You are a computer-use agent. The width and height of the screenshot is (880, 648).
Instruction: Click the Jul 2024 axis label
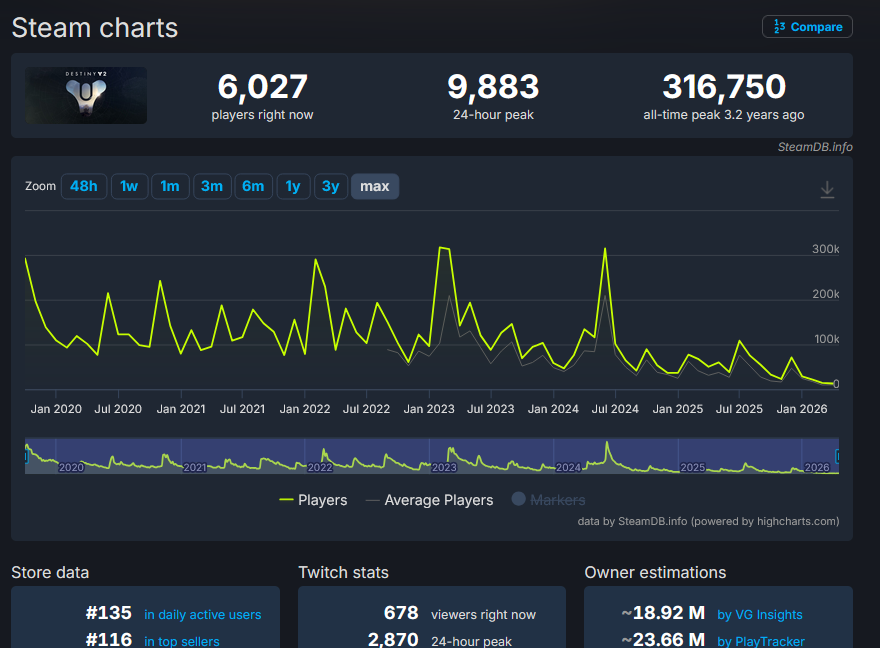click(615, 409)
